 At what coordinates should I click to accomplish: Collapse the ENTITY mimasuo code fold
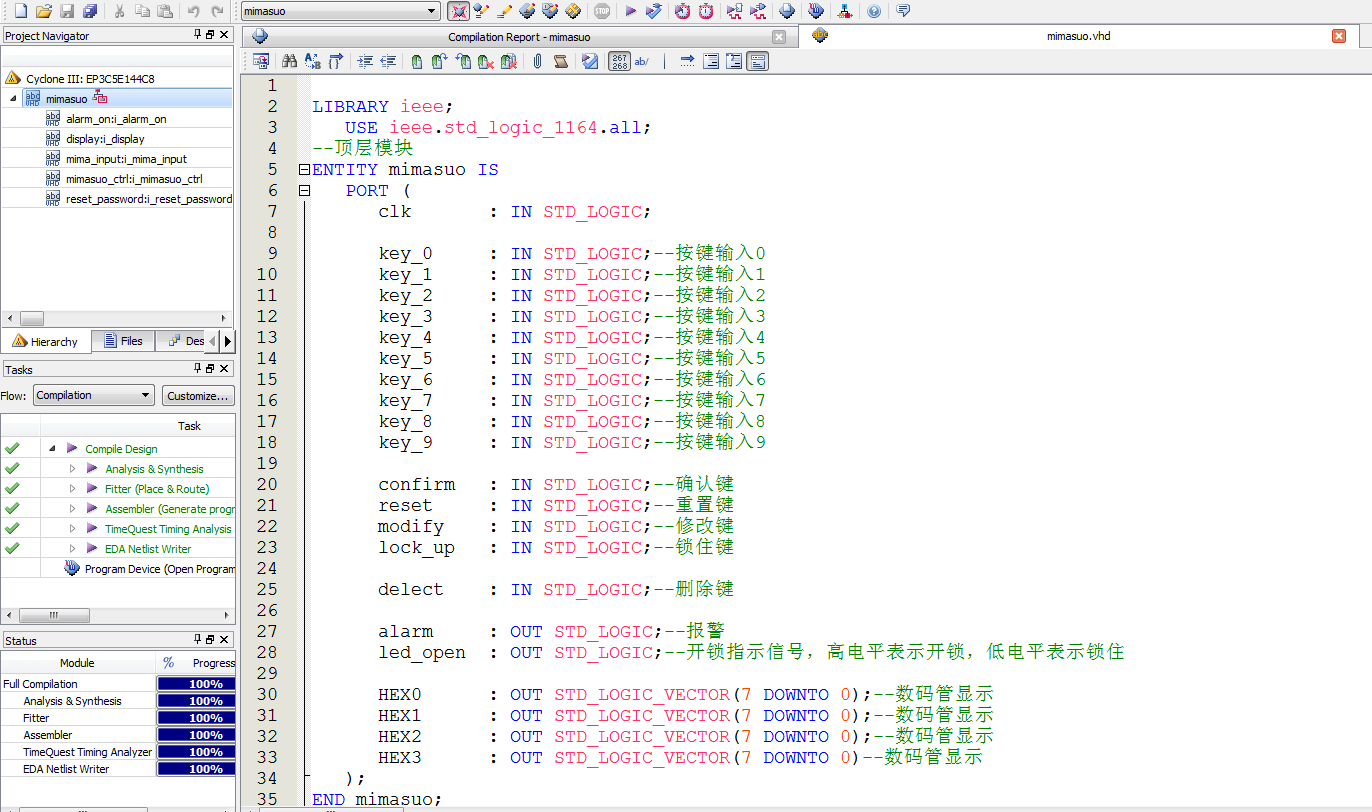pos(304,170)
